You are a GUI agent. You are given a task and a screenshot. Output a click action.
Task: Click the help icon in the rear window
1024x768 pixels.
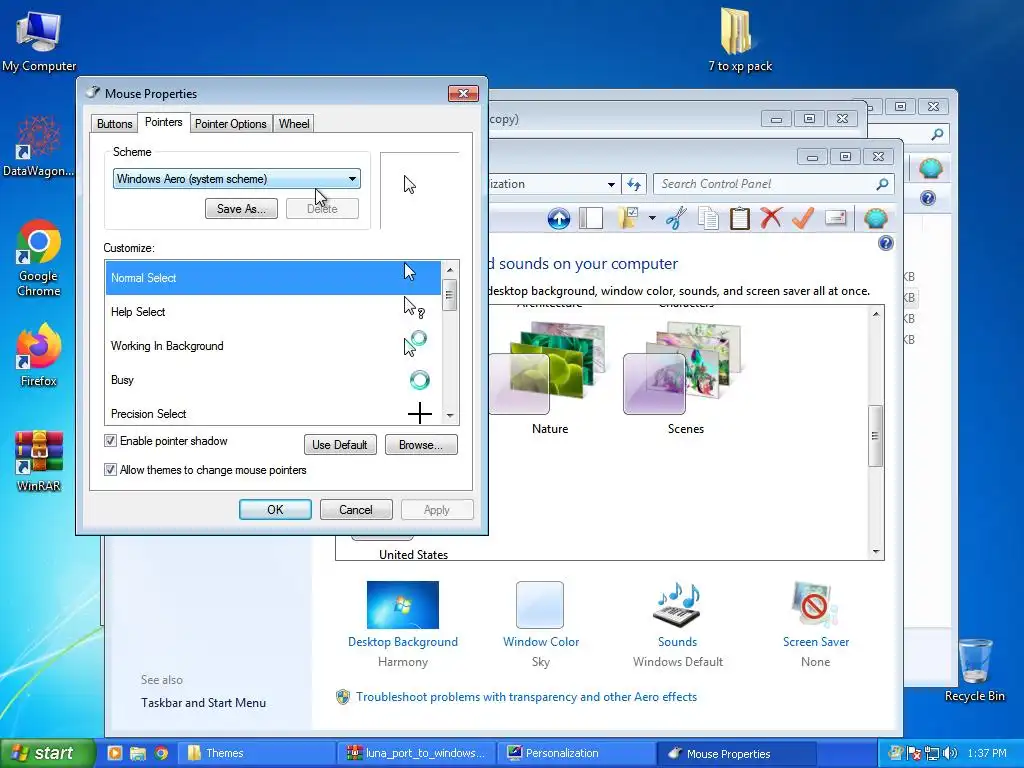tap(927, 198)
